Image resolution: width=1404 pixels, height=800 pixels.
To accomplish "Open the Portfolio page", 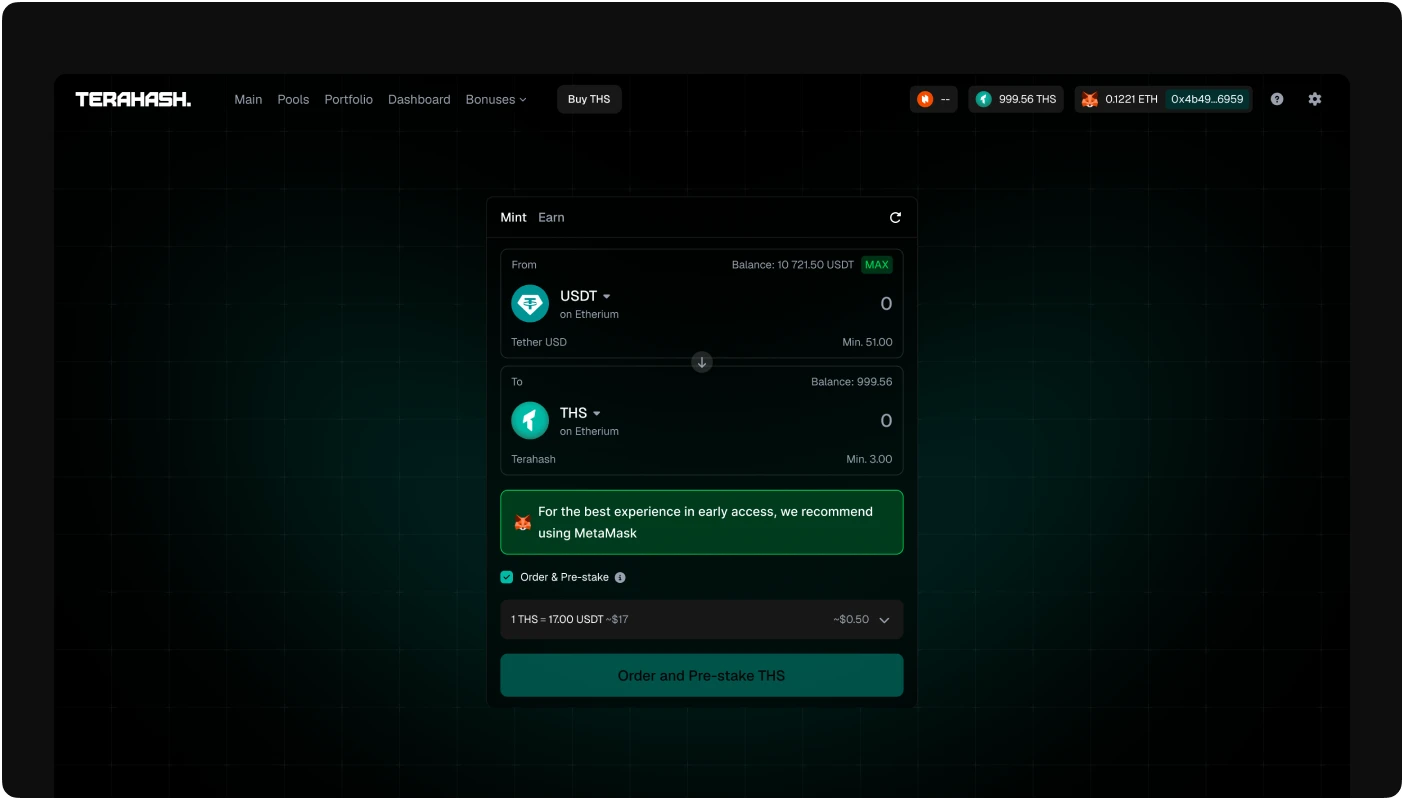I will pos(348,99).
